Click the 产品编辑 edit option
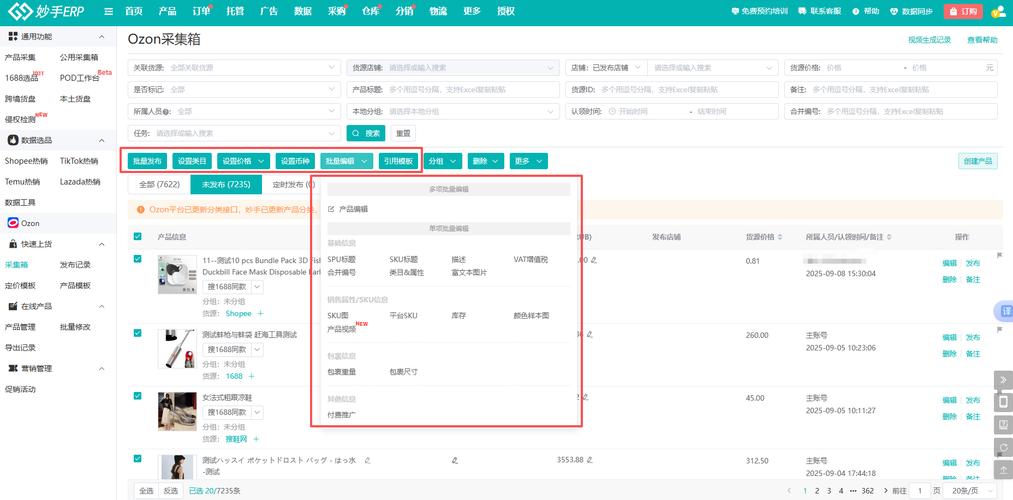Image resolution: width=1013 pixels, height=500 pixels. pos(348,209)
